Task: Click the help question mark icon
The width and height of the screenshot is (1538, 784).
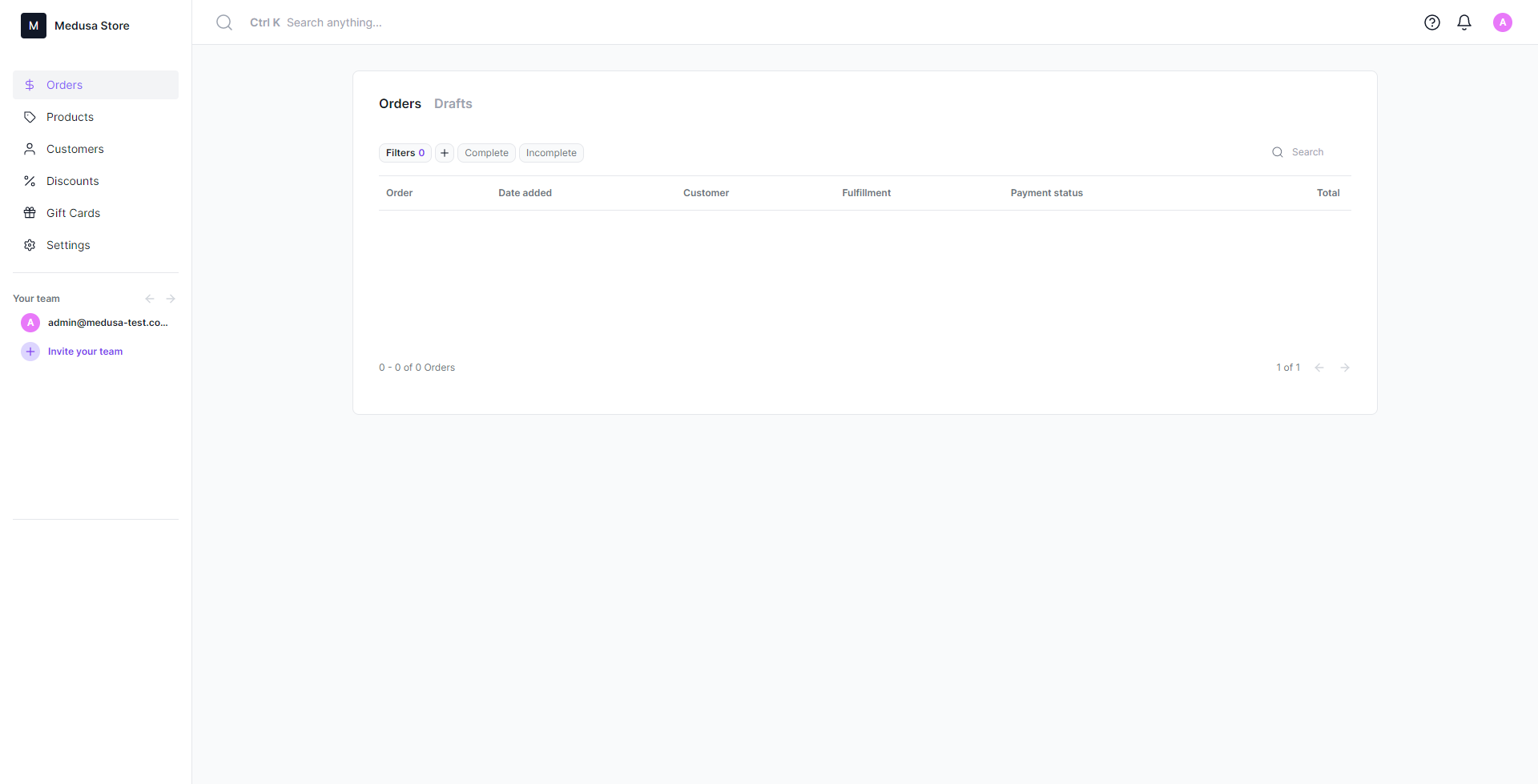Action: [x=1432, y=22]
